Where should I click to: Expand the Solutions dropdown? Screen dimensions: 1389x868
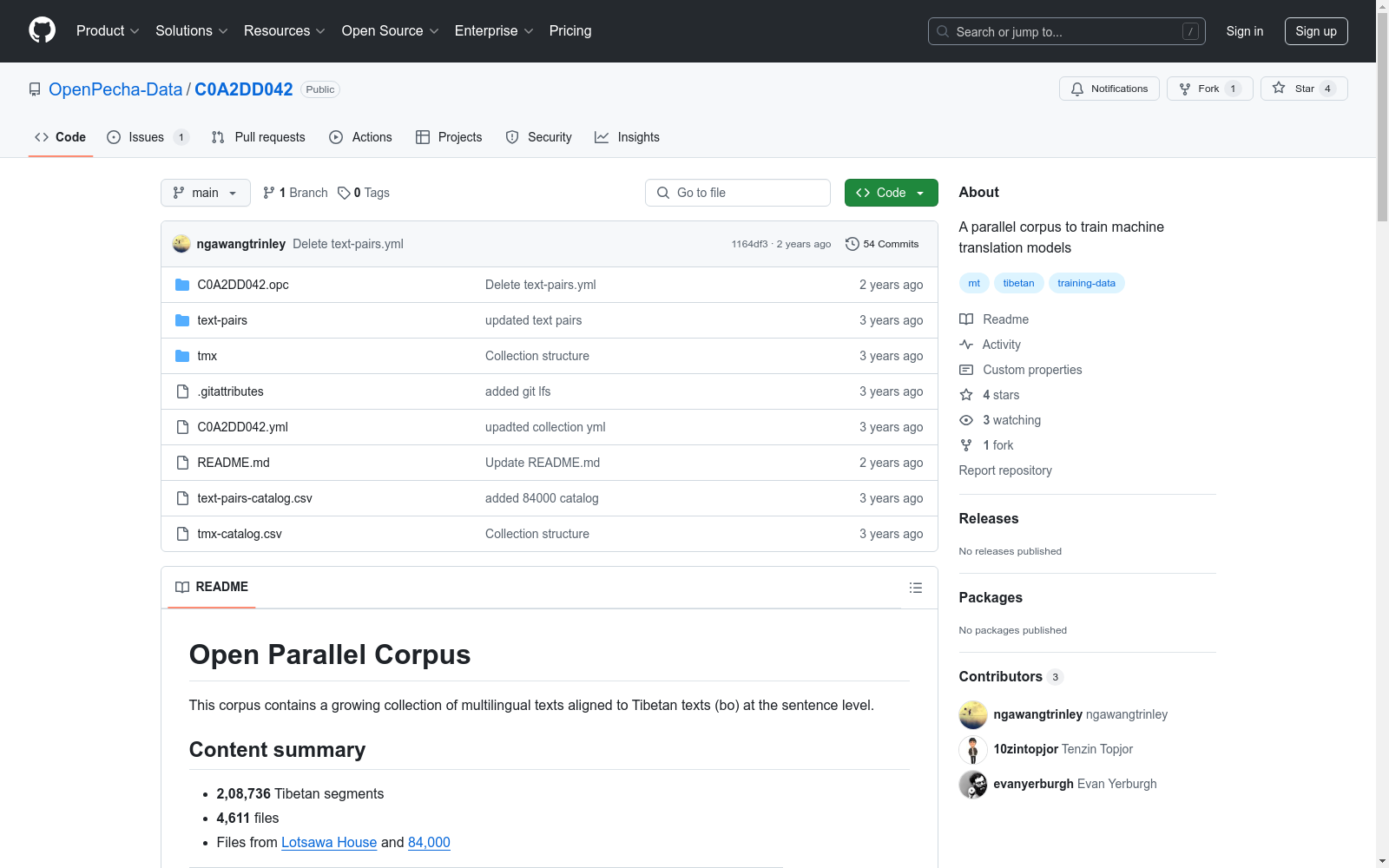point(191,31)
